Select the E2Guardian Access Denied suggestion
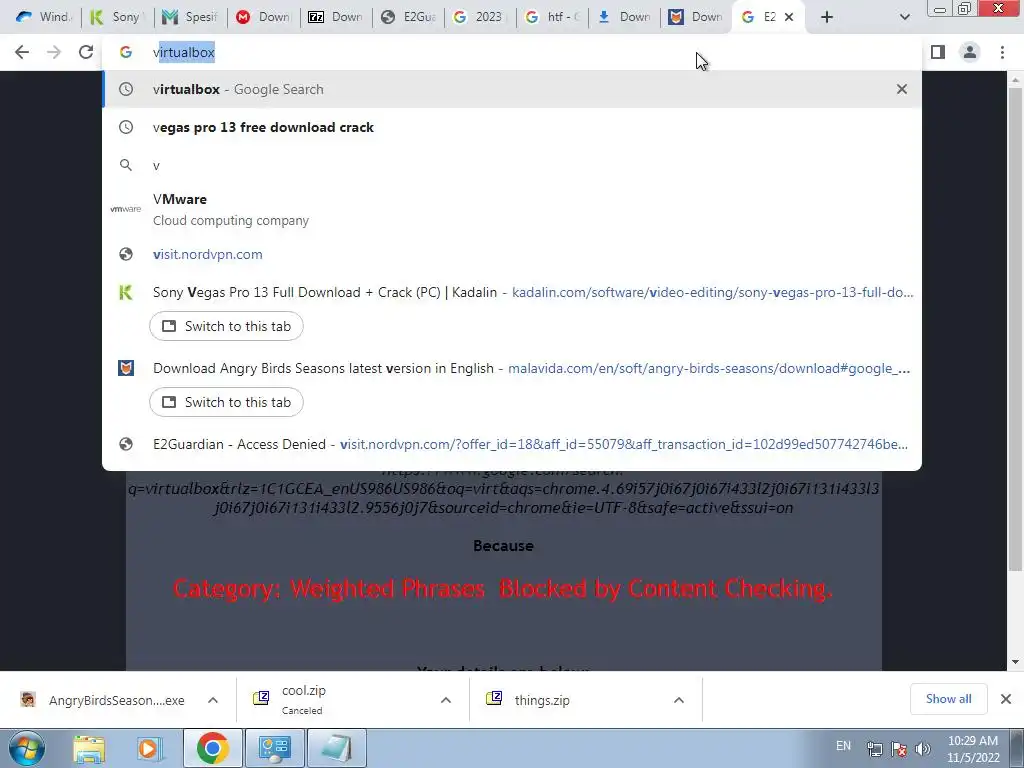Image resolution: width=1024 pixels, height=768 pixels. point(512,444)
